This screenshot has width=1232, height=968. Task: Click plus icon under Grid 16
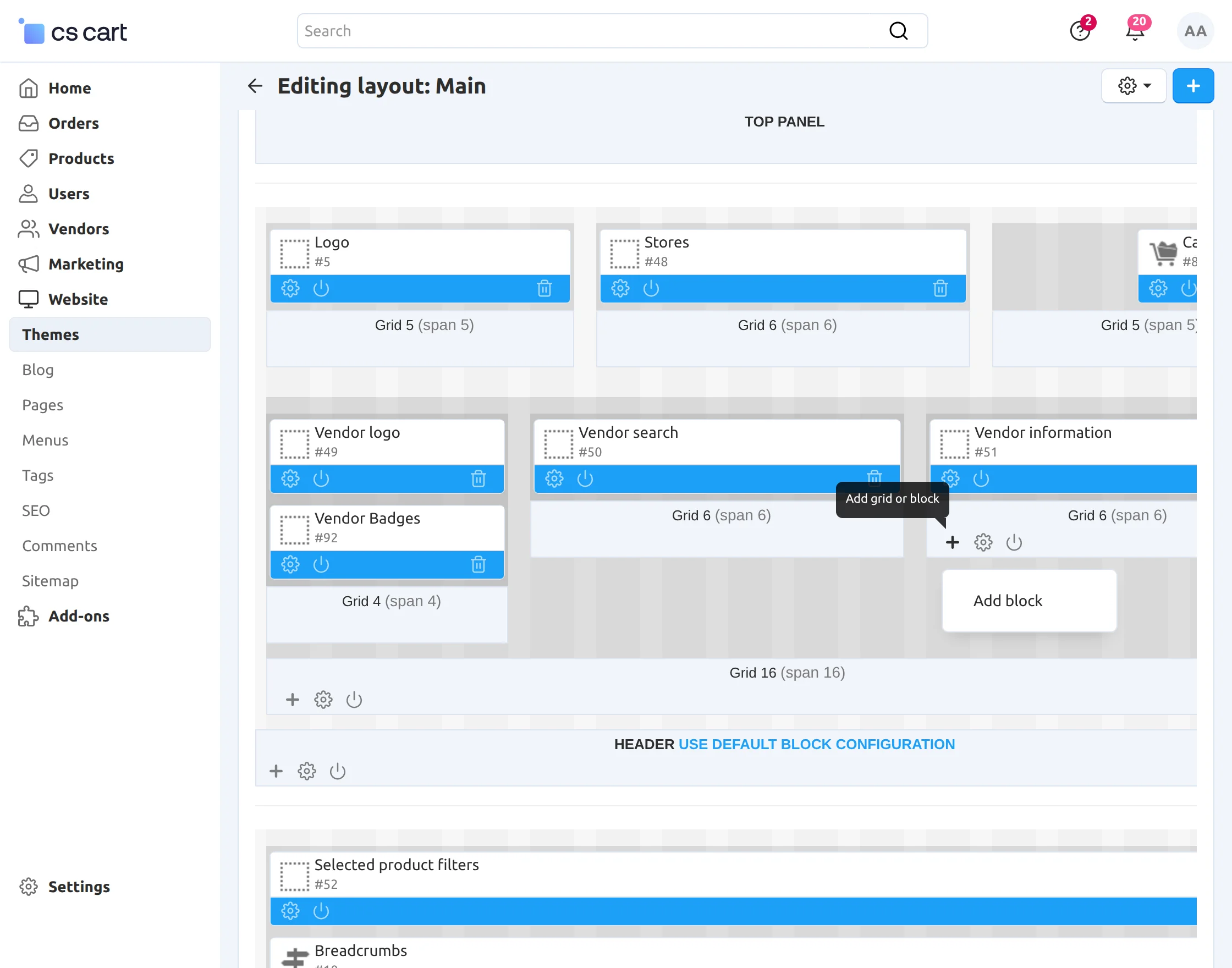(x=293, y=700)
